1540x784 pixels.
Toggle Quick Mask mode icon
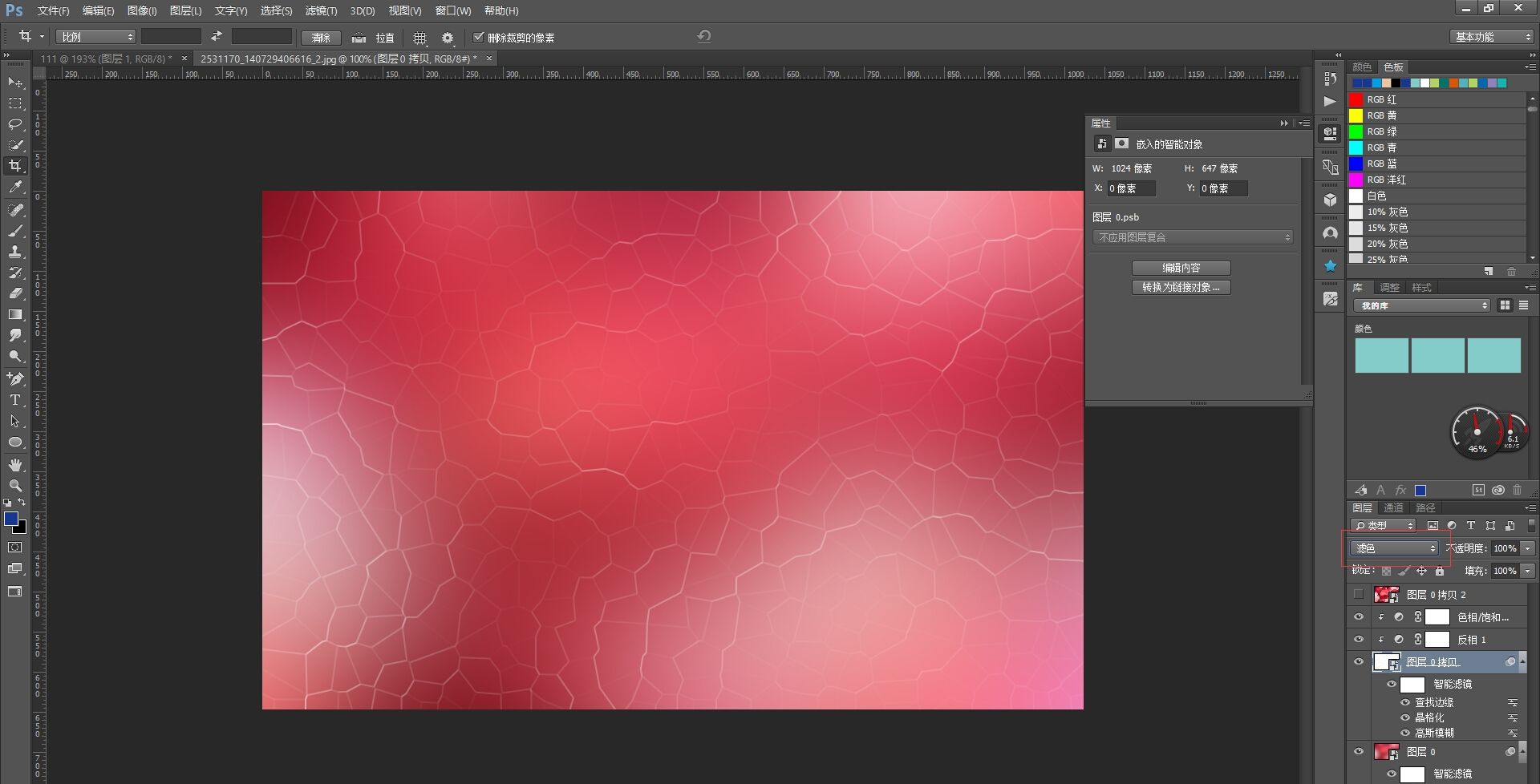coord(15,548)
